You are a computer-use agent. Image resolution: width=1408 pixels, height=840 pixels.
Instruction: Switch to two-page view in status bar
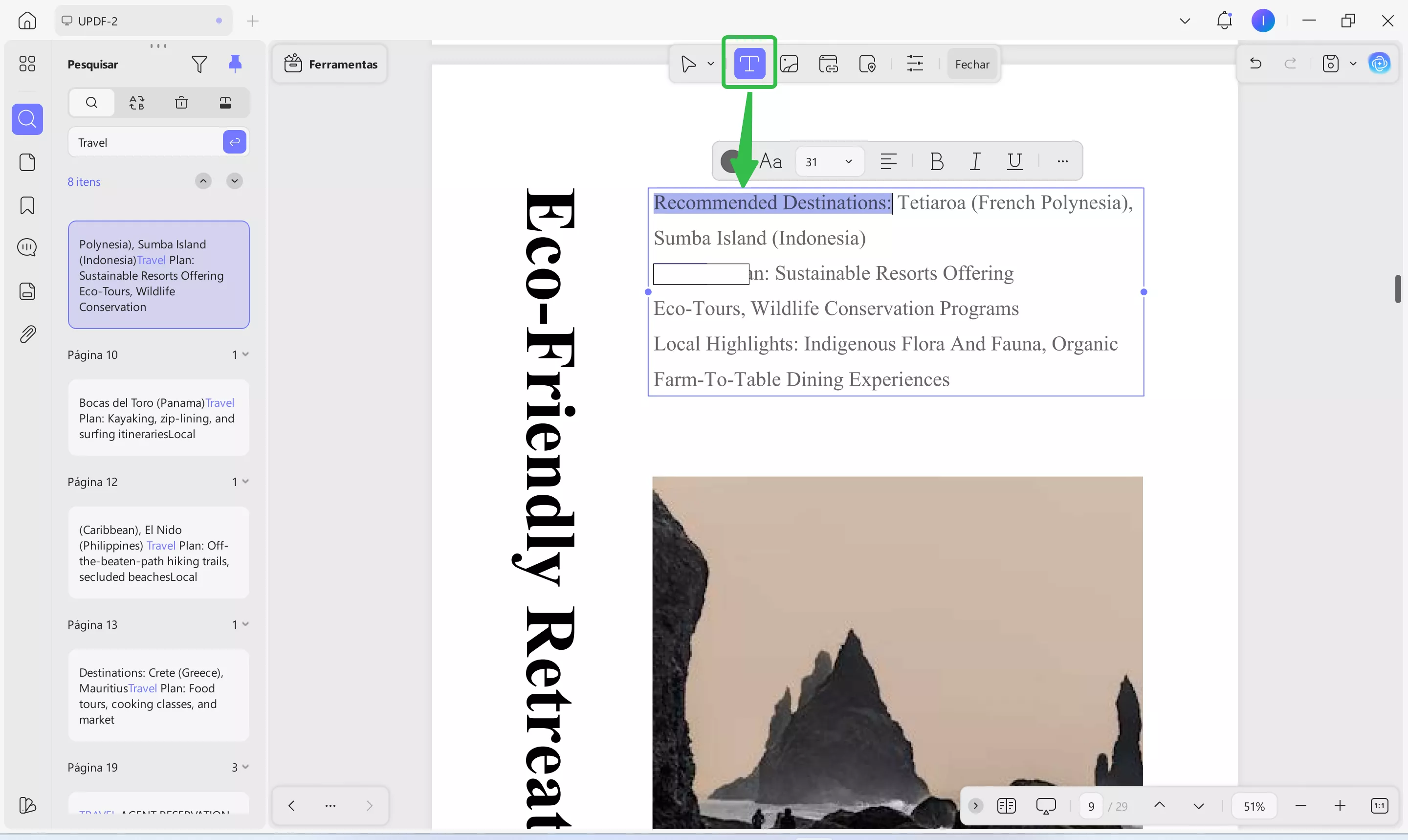(1007, 805)
